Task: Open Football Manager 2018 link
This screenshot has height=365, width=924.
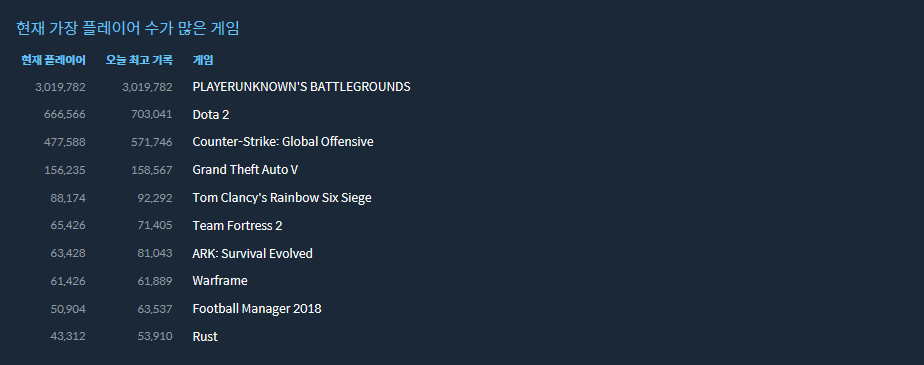Action: pyautogui.click(x=257, y=308)
